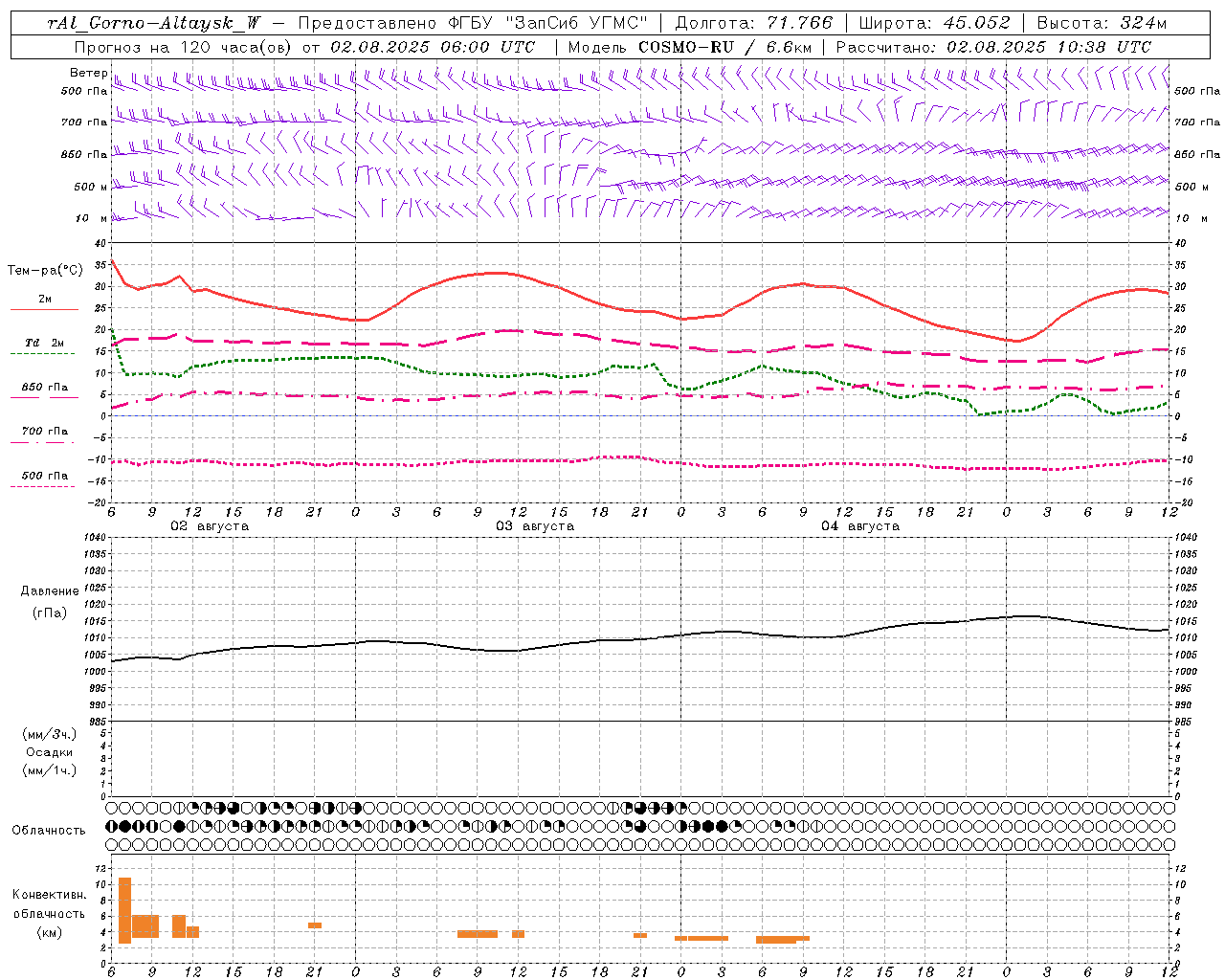Click the Рассчитано 10:38 UTC timestamp
1225x980 pixels.
click(x=993, y=47)
